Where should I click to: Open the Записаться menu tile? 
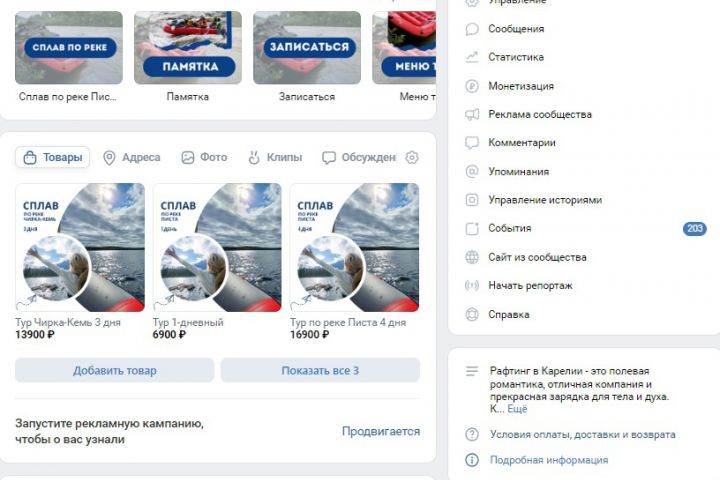[x=307, y=48]
